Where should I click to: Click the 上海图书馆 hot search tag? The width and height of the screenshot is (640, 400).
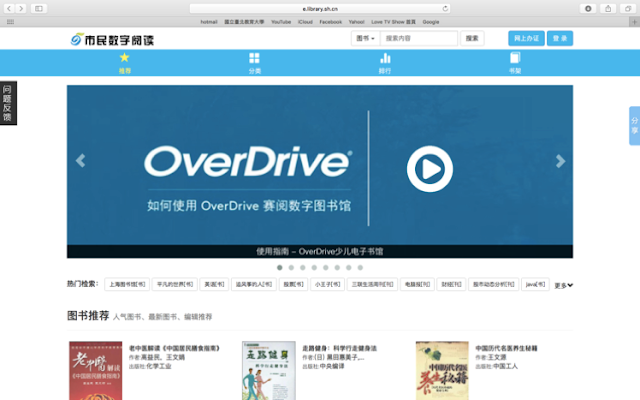[127, 284]
